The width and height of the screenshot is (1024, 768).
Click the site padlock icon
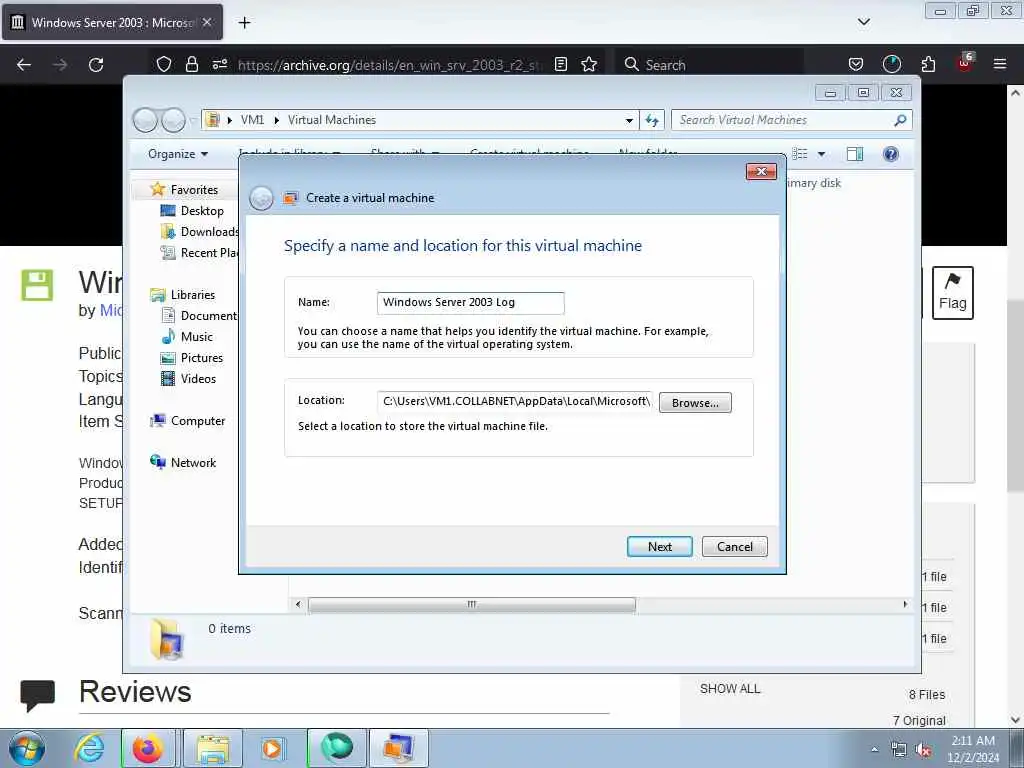[x=191, y=64]
